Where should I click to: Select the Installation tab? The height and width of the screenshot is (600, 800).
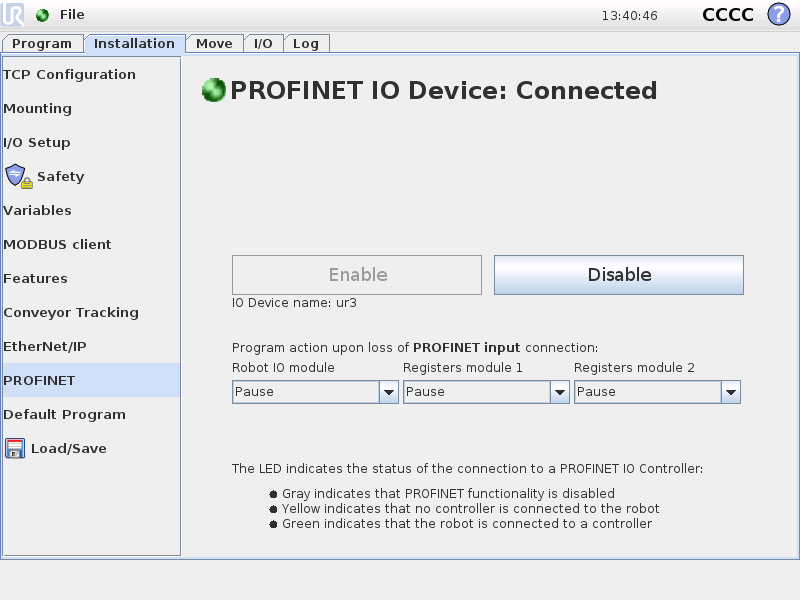tap(134, 43)
